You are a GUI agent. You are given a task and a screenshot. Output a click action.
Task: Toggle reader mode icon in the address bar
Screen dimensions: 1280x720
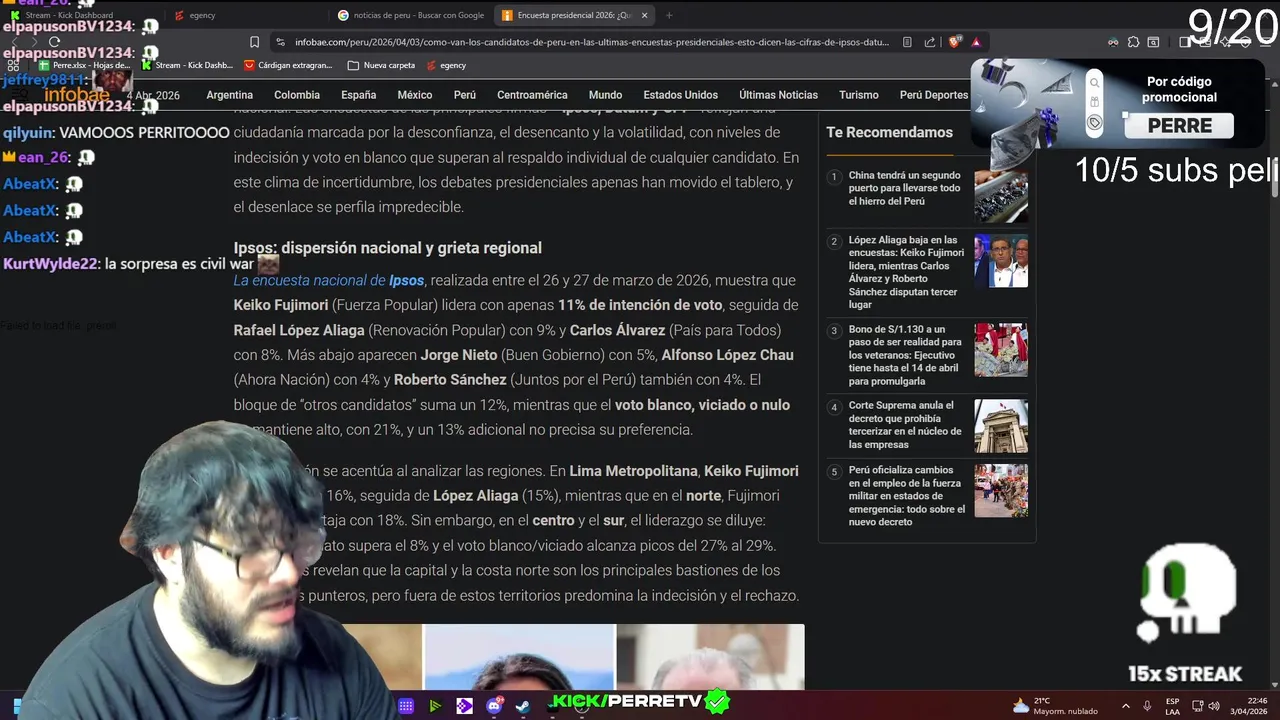coord(907,42)
